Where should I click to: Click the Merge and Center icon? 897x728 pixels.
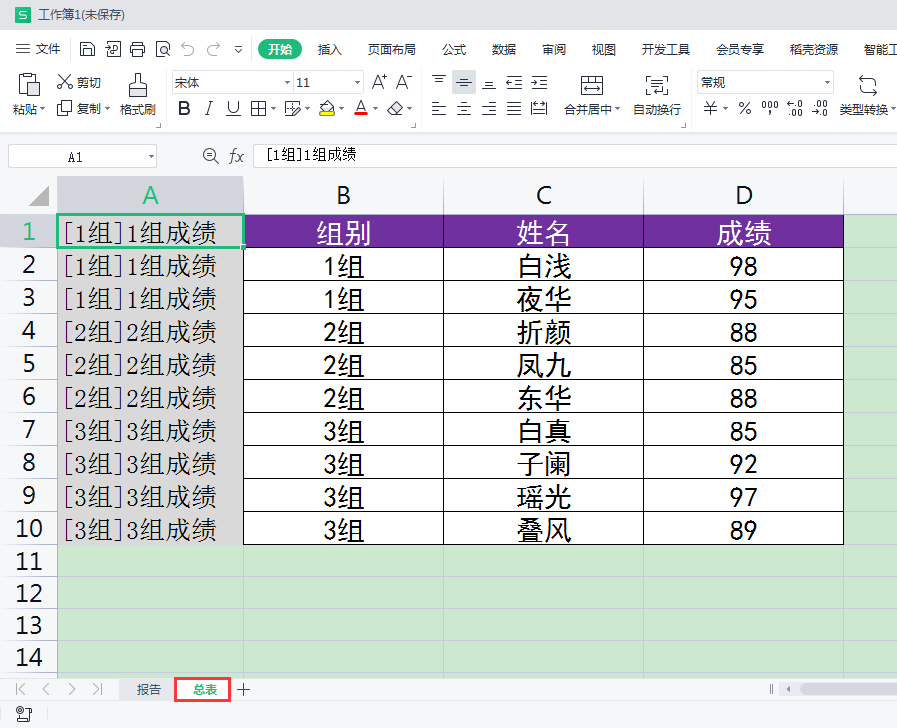pyautogui.click(x=592, y=85)
